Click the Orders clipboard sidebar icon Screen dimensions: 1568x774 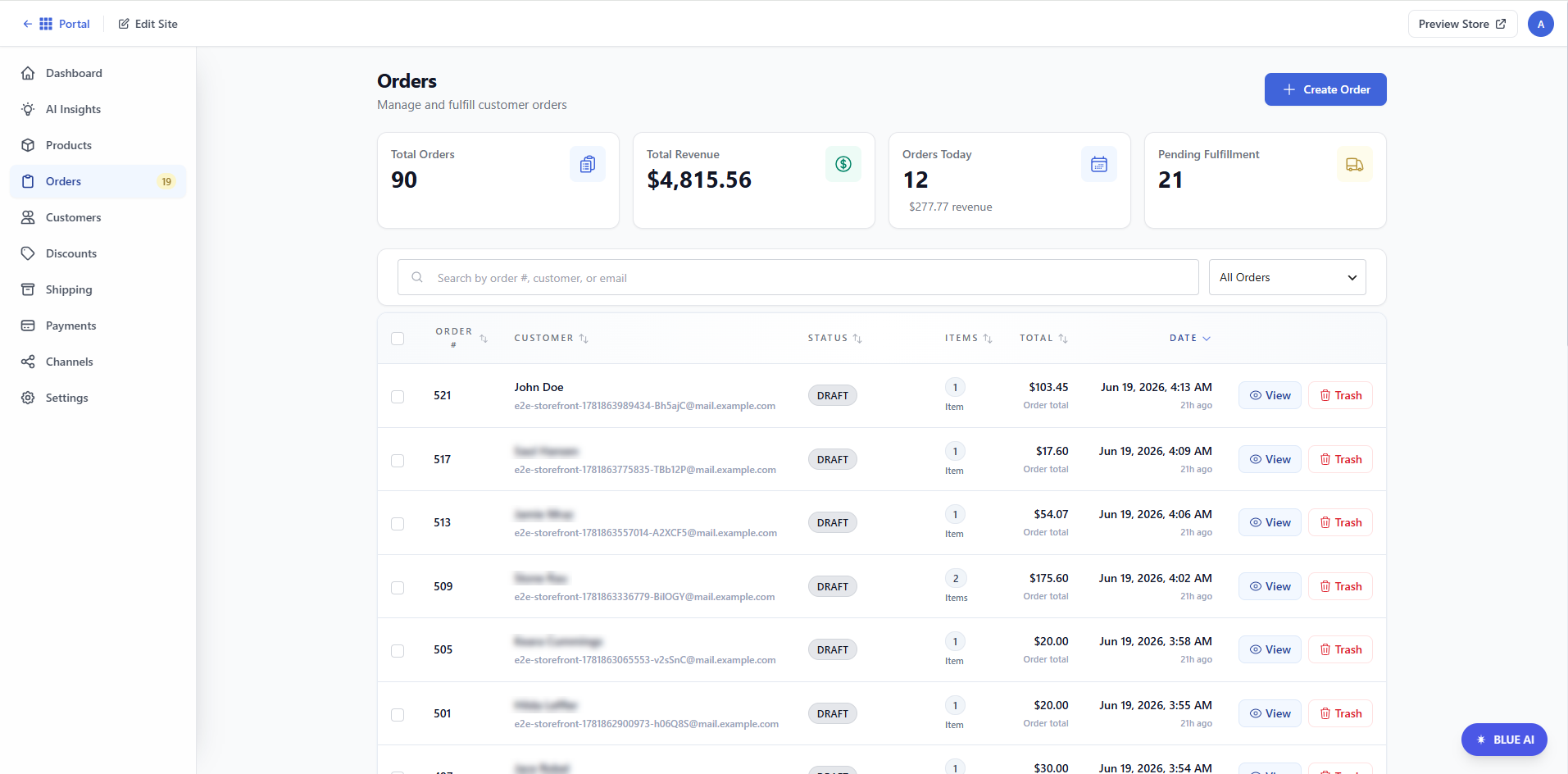coord(28,181)
